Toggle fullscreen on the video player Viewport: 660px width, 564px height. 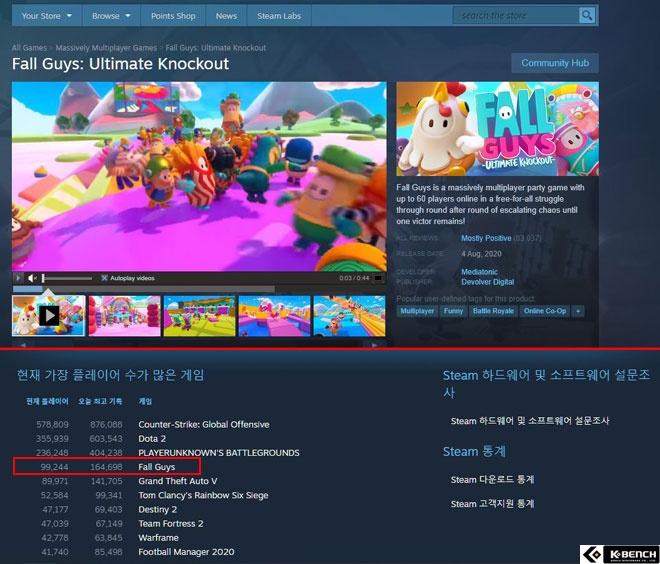coord(378,278)
